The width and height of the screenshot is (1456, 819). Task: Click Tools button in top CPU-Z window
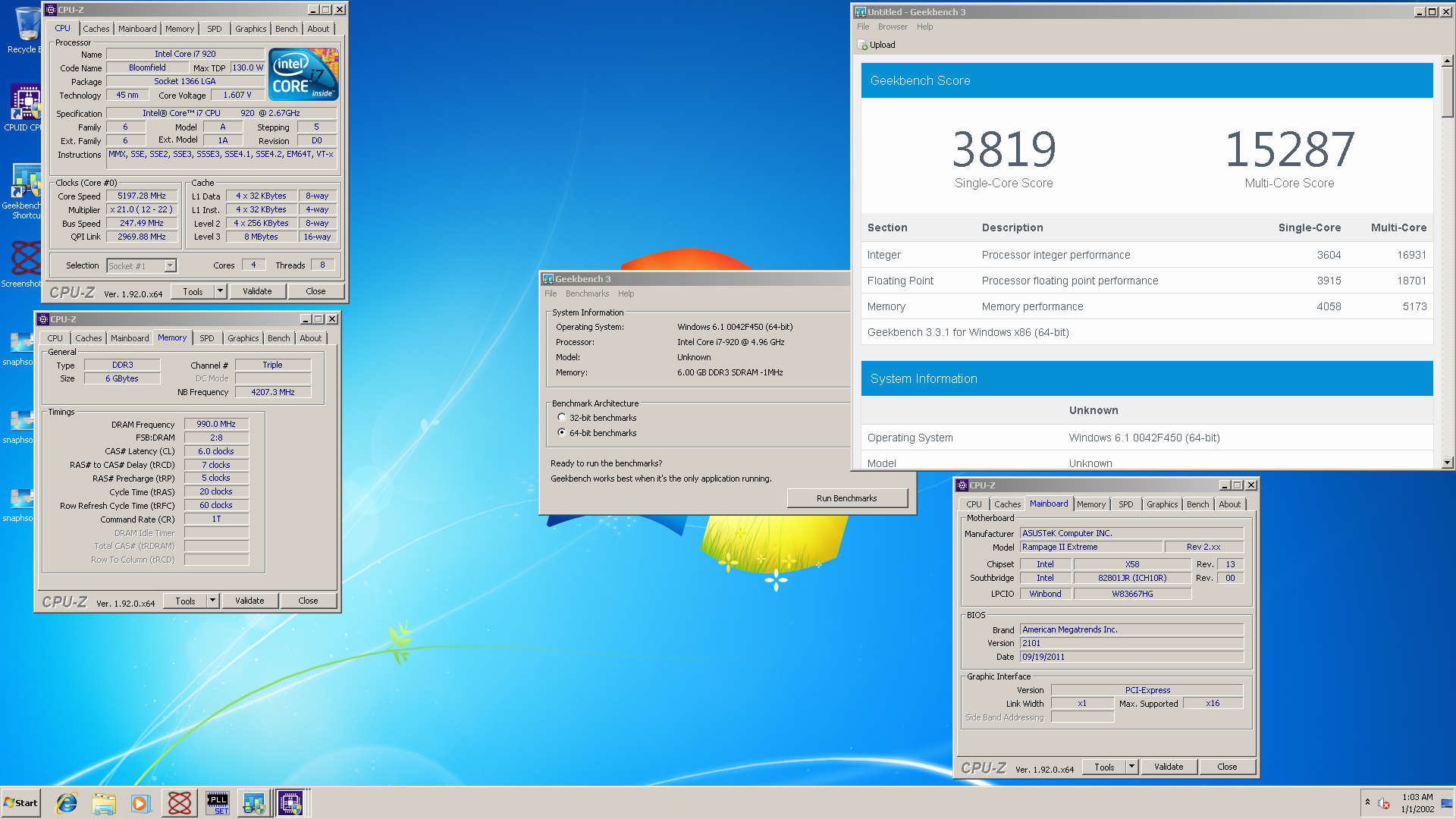point(193,291)
